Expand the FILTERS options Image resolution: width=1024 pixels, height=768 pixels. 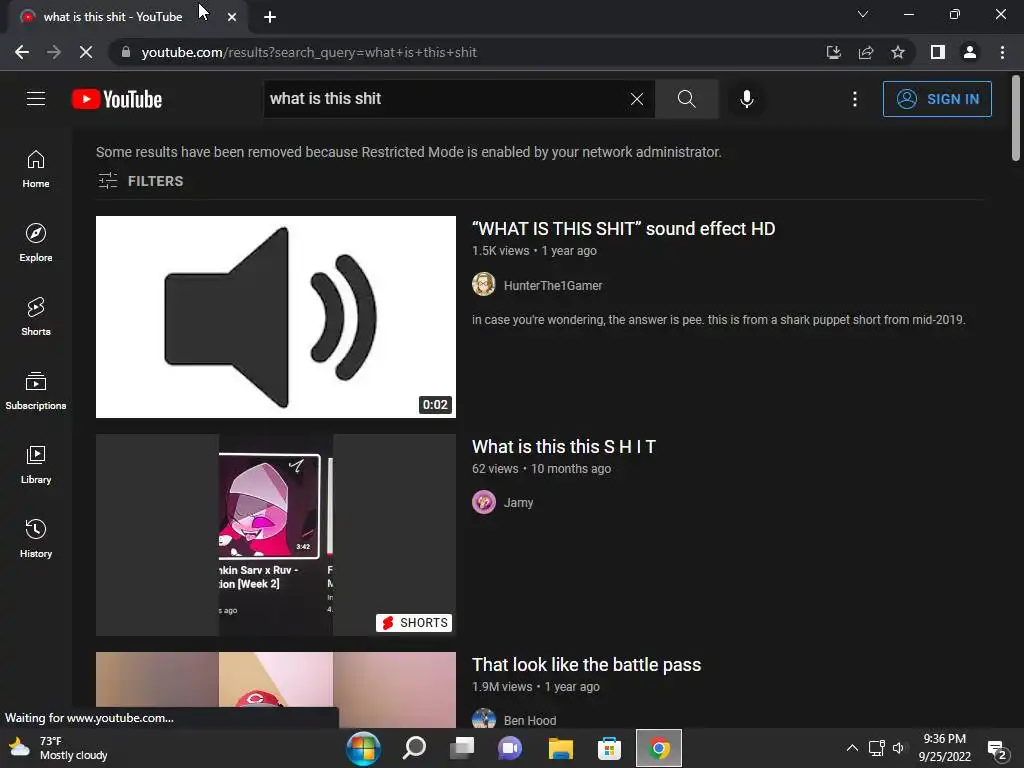140,181
